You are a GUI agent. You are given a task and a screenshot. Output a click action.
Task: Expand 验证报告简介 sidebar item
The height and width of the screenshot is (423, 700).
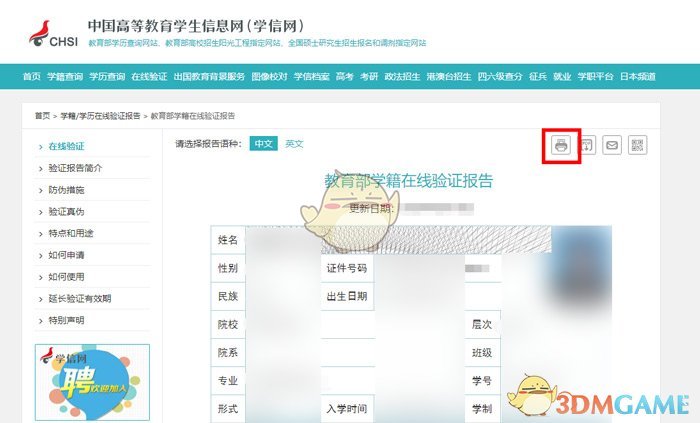click(x=75, y=168)
